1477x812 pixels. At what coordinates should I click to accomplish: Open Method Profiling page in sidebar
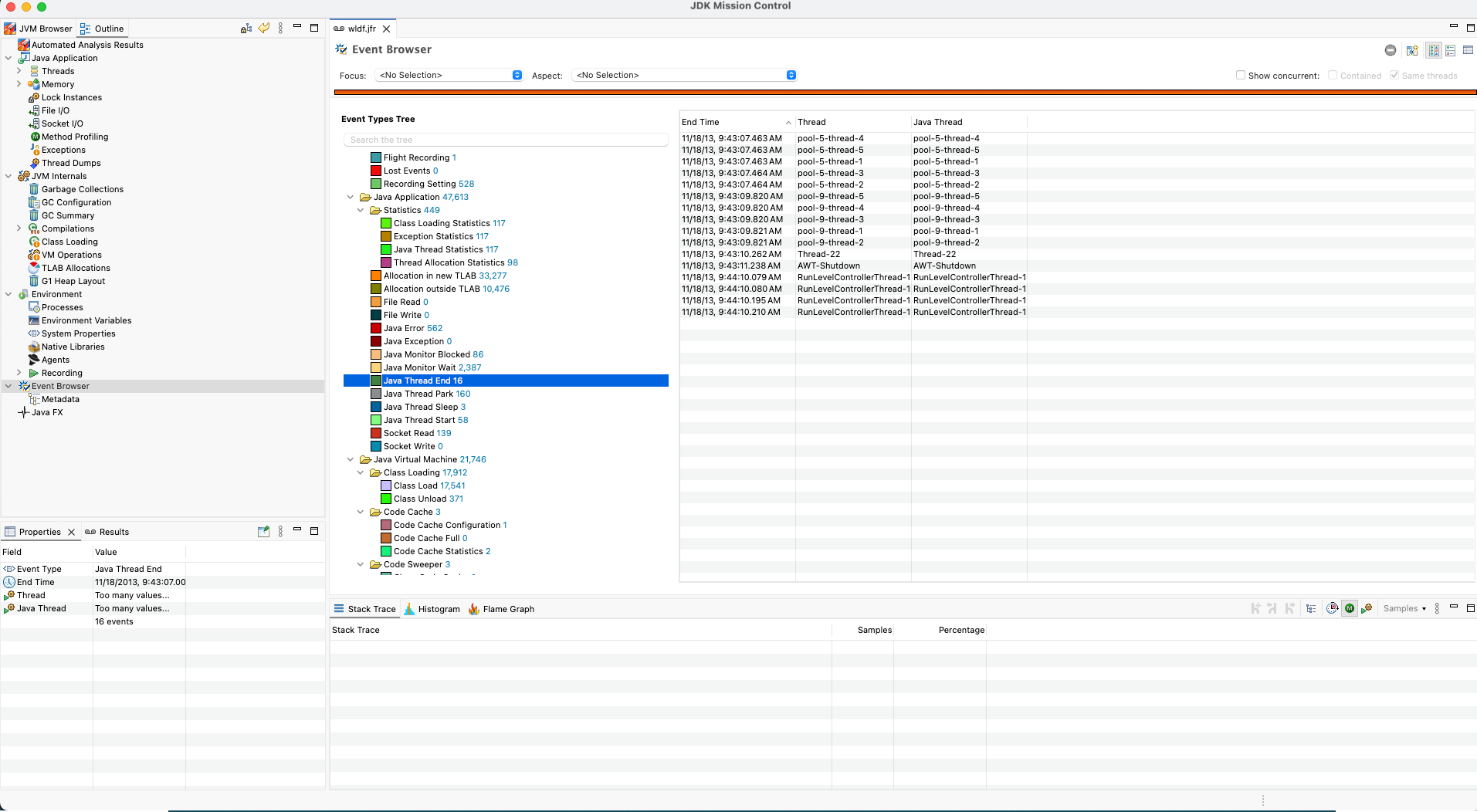(74, 137)
